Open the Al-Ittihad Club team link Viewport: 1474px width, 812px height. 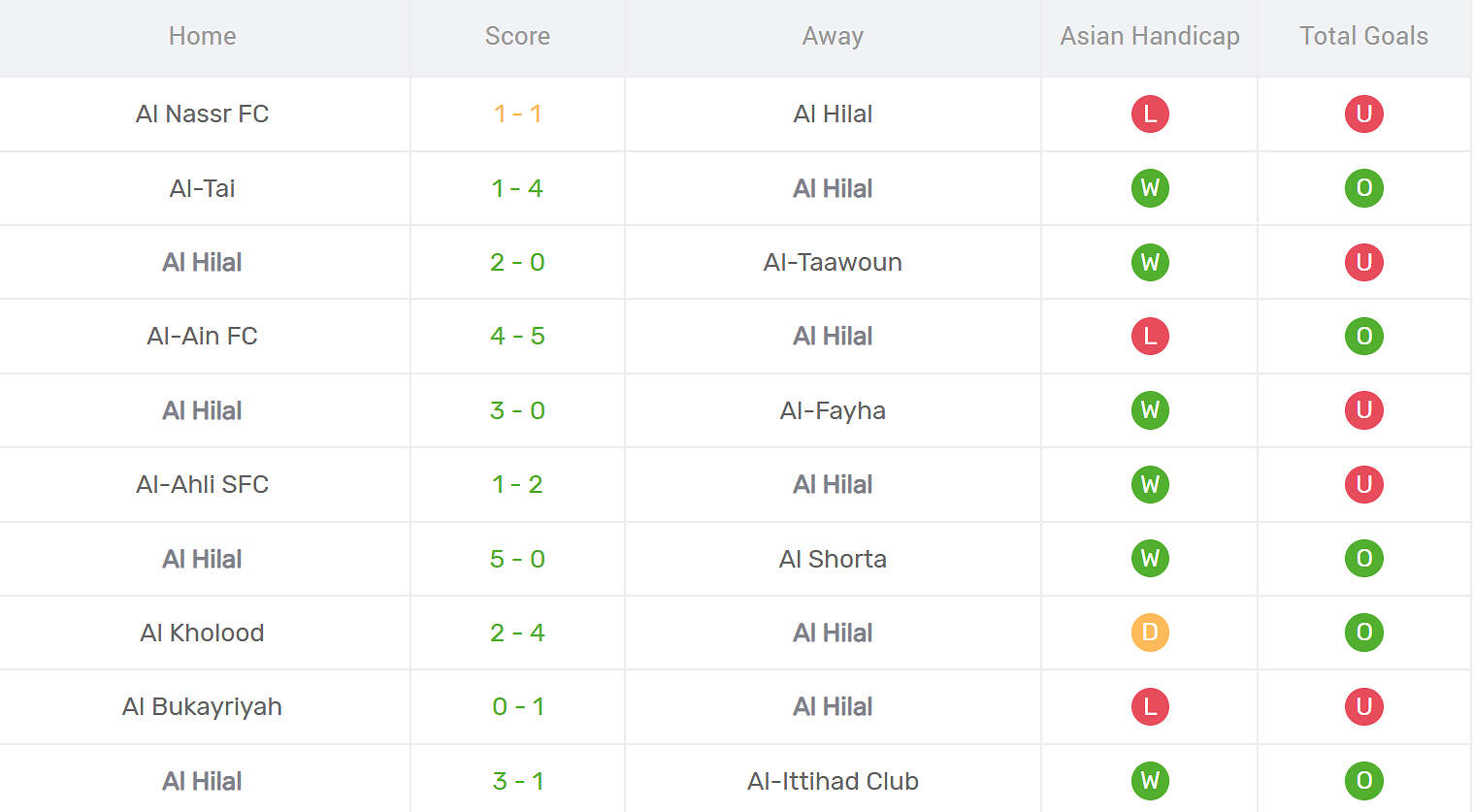(833, 781)
